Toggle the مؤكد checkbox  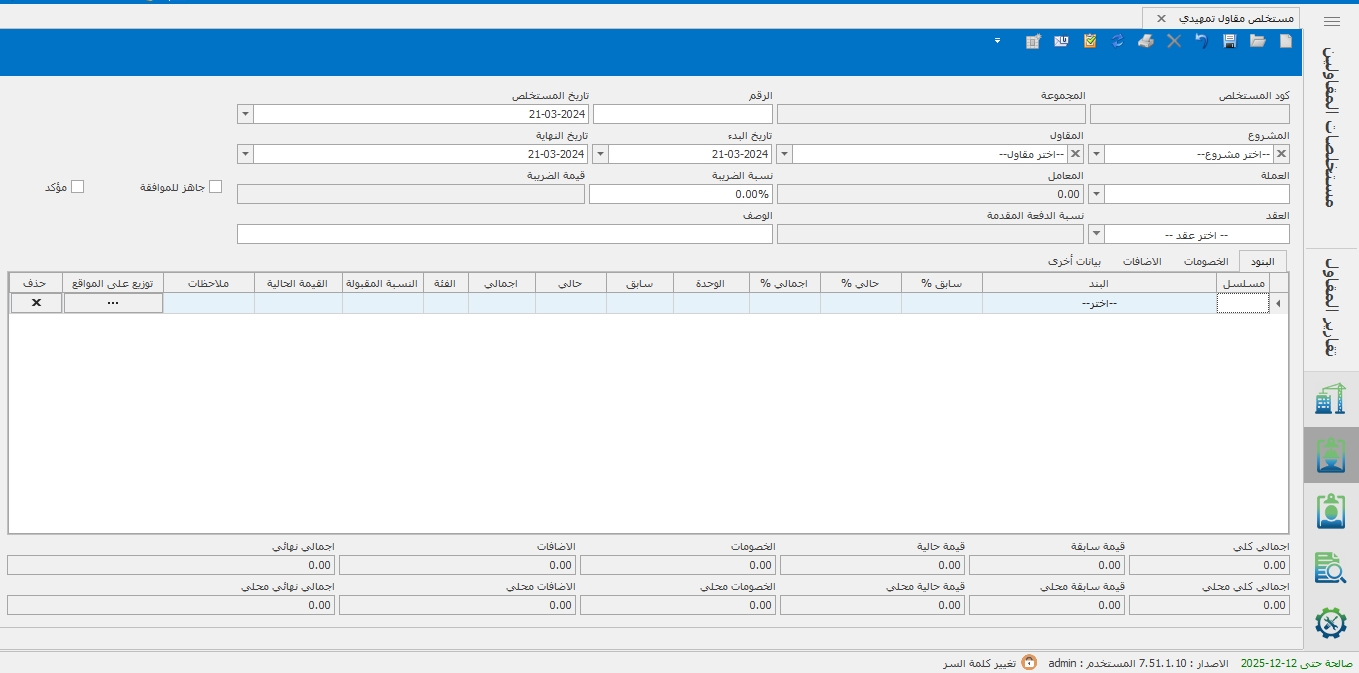click(x=77, y=187)
